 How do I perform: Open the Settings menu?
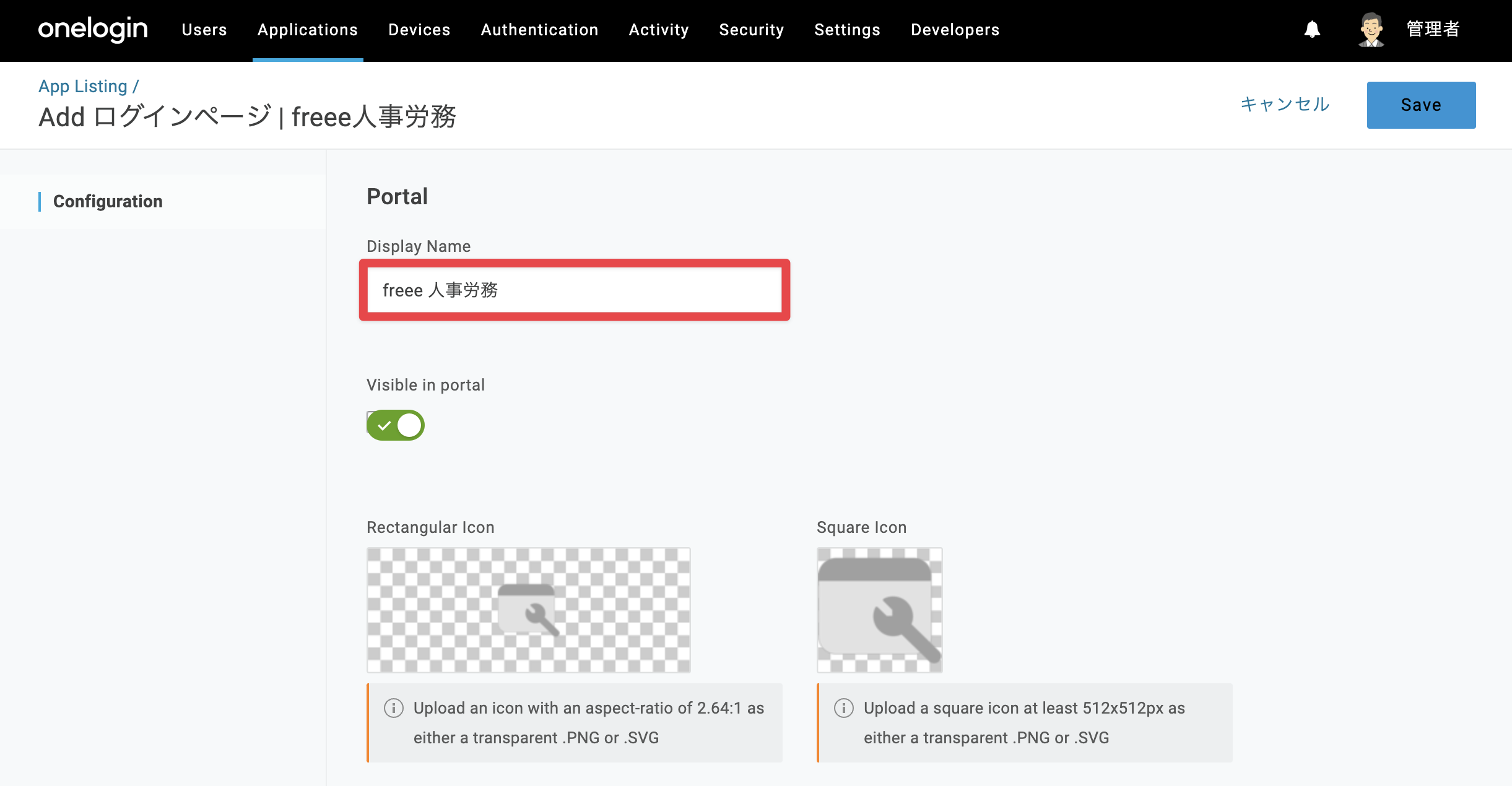pyautogui.click(x=847, y=30)
